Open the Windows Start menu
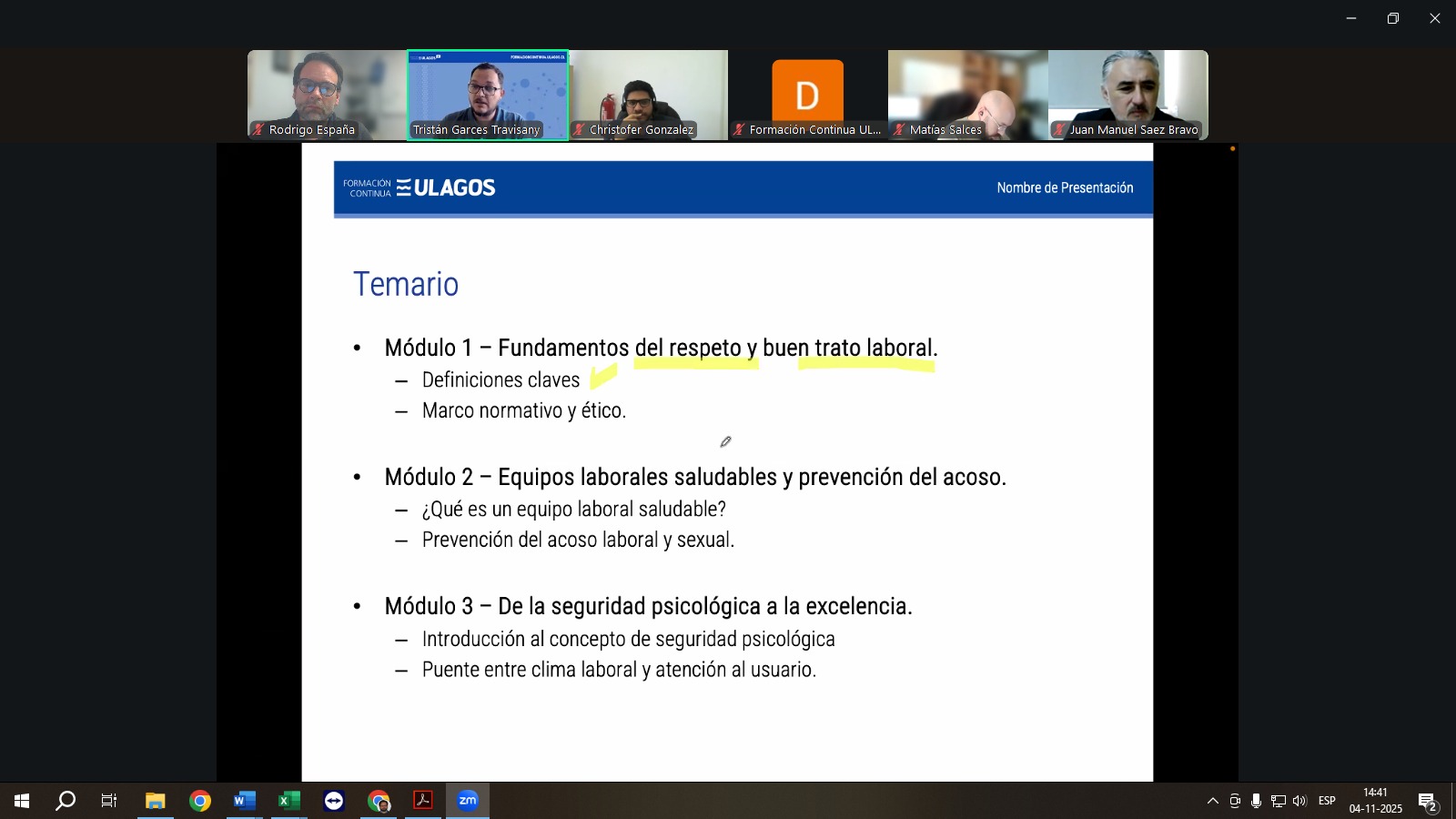 point(22,801)
